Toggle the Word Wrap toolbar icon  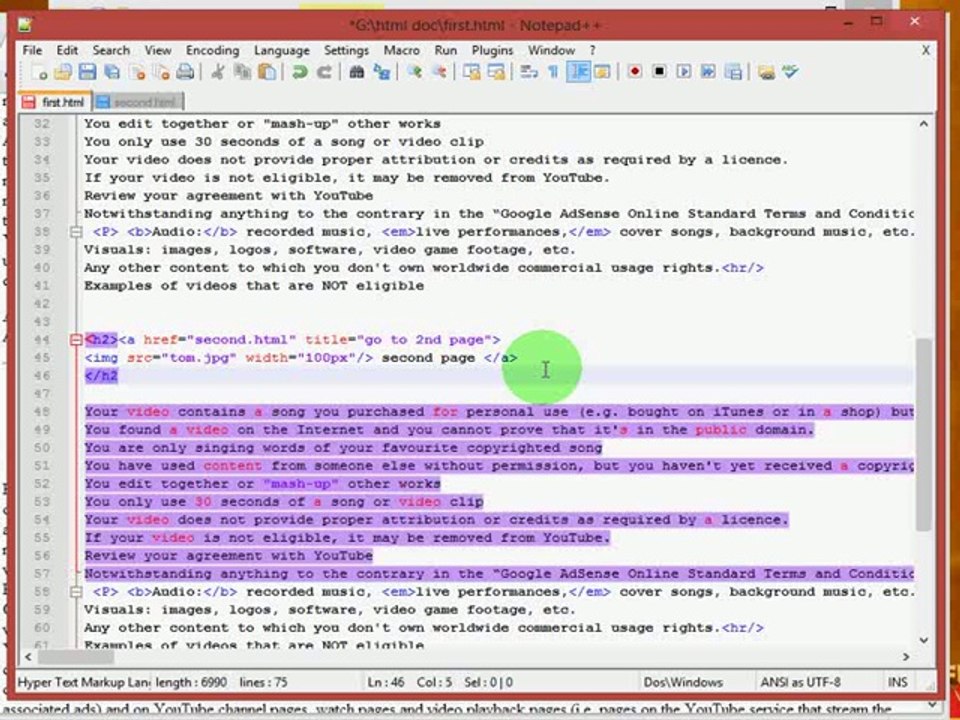(528, 72)
